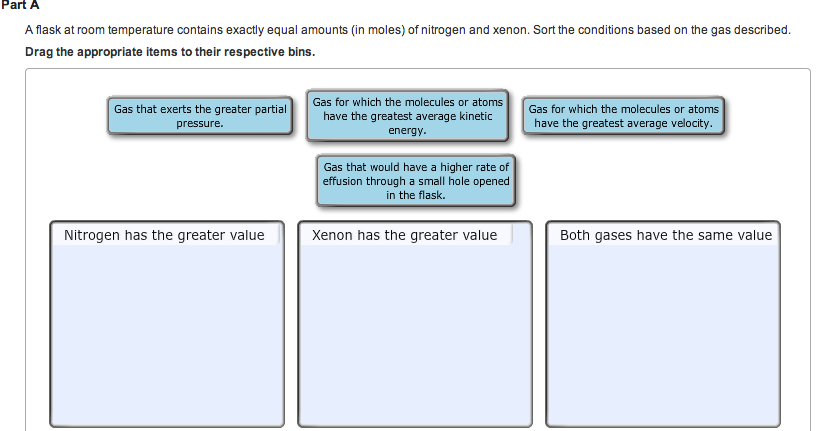Viewport: 839px width, 431px height.
Task: Click the "Nitrogen has the greater value" label
Action: [164, 235]
